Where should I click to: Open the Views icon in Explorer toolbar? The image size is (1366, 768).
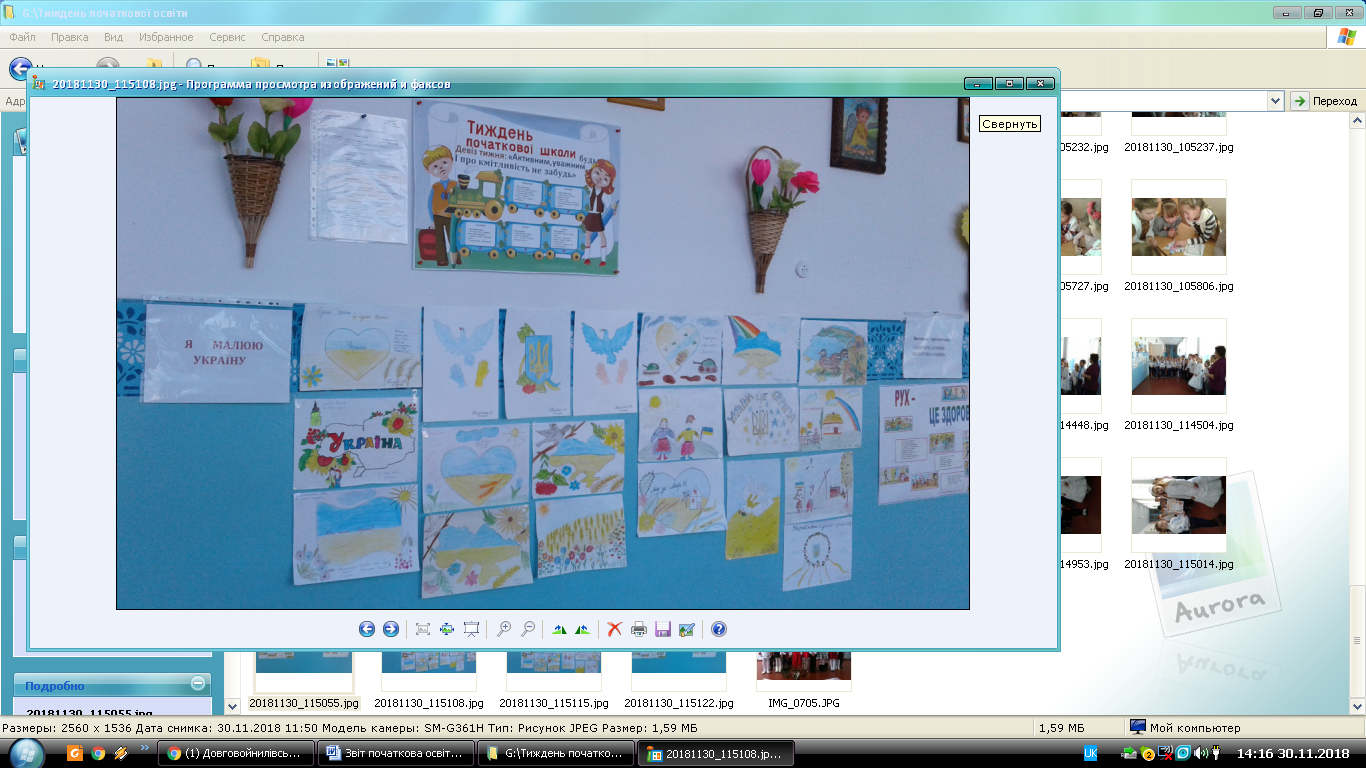[336, 63]
